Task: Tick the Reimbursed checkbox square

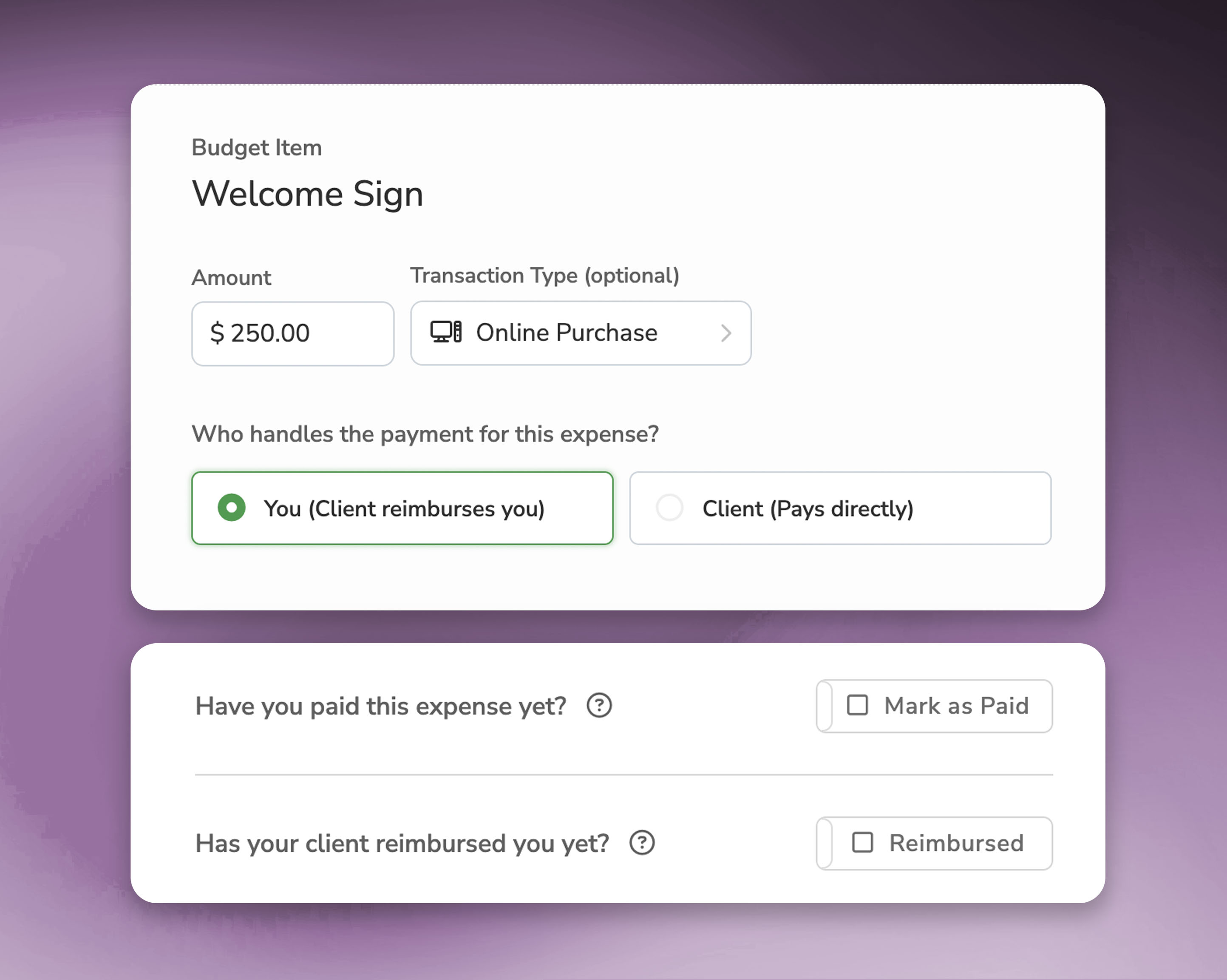Action: coord(862,843)
